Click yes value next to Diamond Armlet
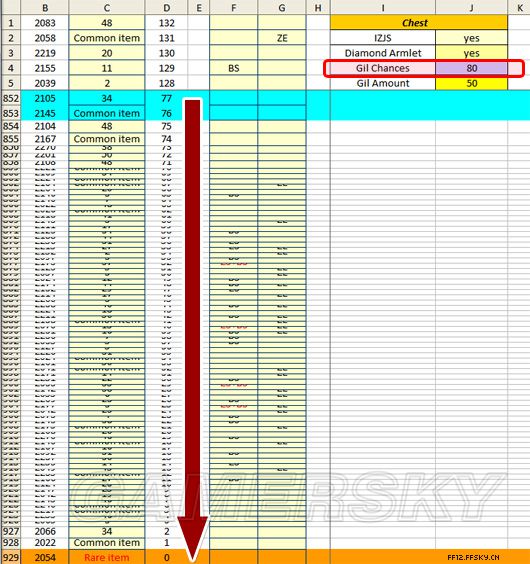This screenshot has height=564, width=530. 471,53
